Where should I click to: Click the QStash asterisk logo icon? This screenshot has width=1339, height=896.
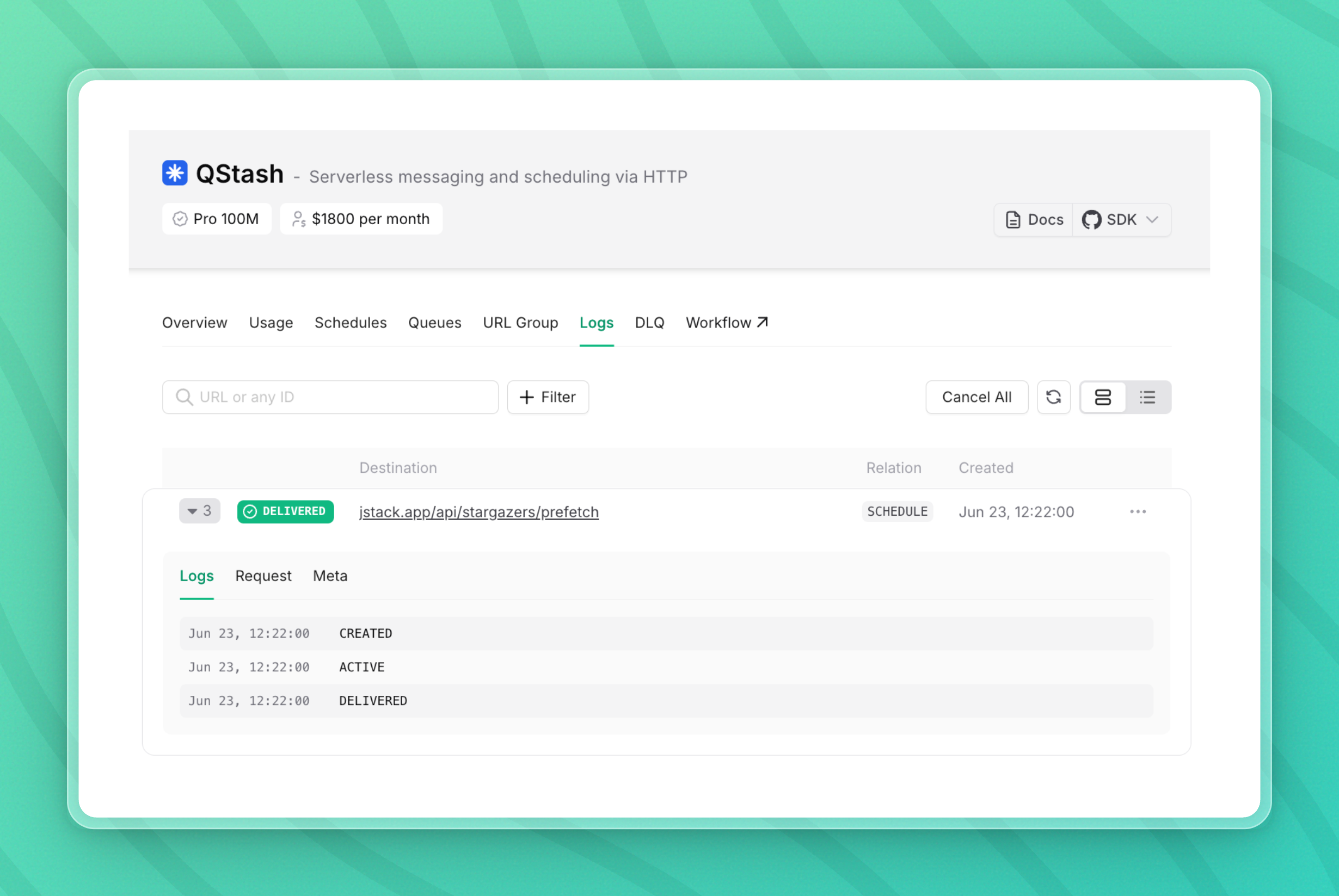[174, 172]
